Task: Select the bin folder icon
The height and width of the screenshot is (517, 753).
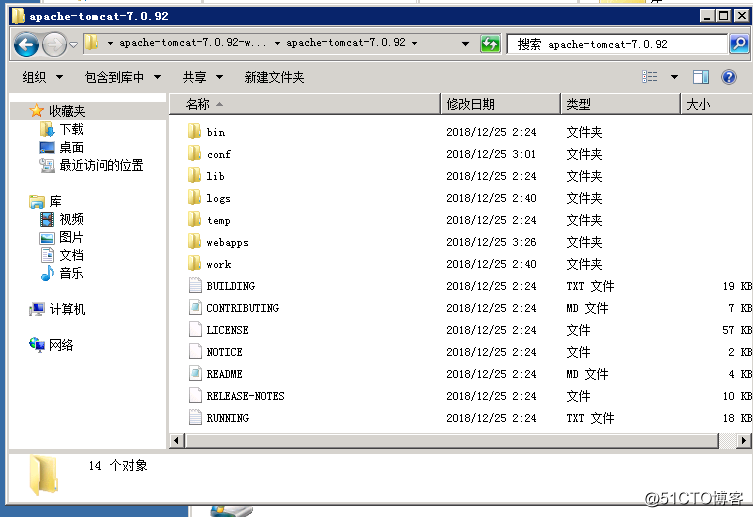Action: tap(194, 131)
